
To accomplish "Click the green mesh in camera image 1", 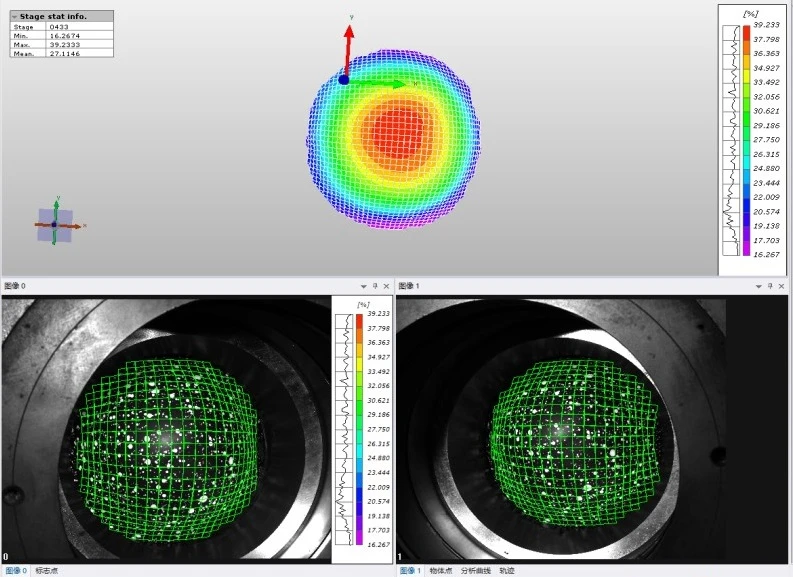I will (575, 444).
